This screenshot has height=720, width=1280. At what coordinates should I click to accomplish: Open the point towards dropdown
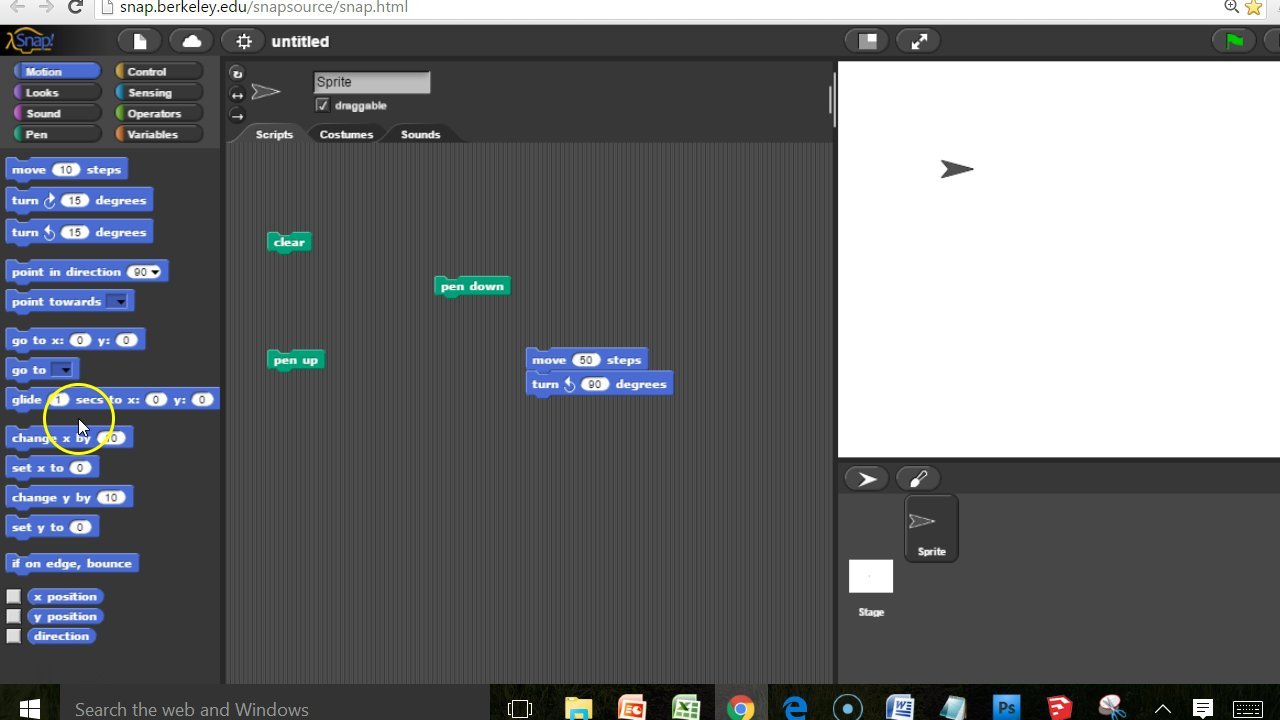(122, 301)
